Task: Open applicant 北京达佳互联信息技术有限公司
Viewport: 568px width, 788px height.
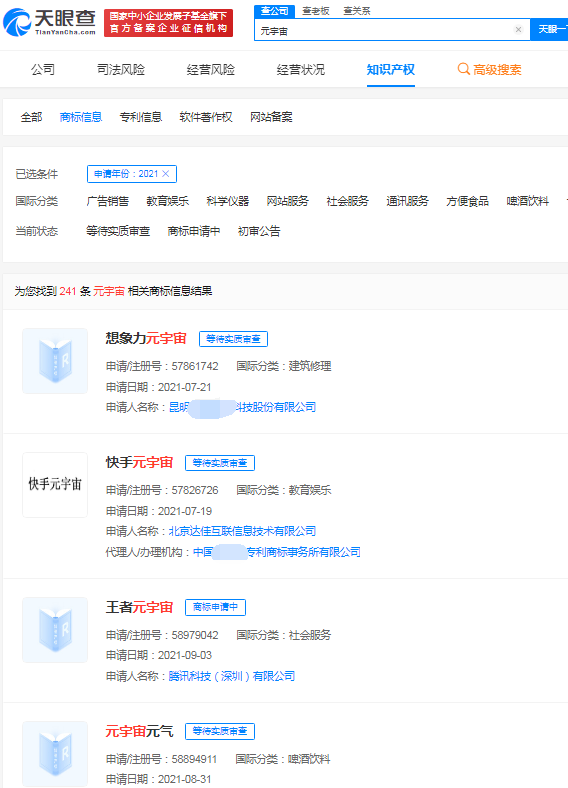Action: 242,531
